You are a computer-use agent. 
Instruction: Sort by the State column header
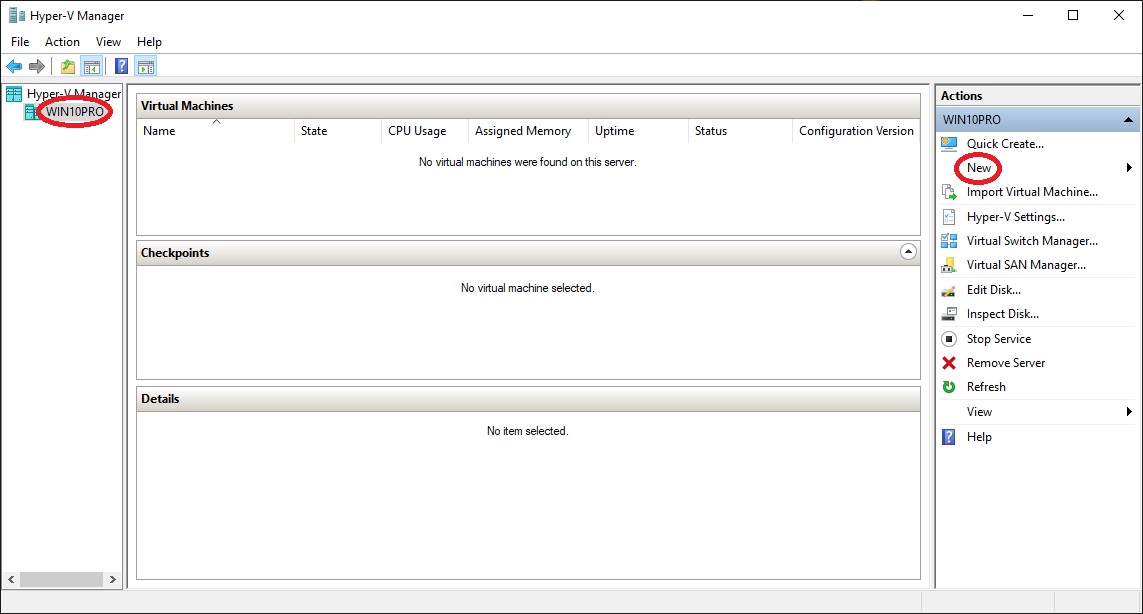click(338, 131)
